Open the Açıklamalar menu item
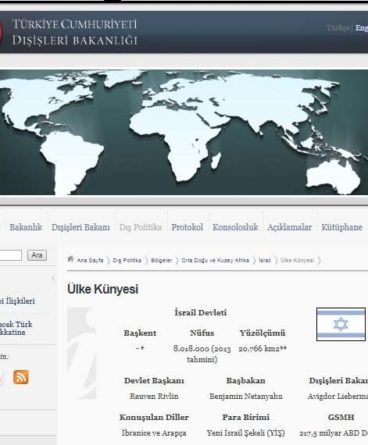368x445 pixels. click(x=289, y=227)
